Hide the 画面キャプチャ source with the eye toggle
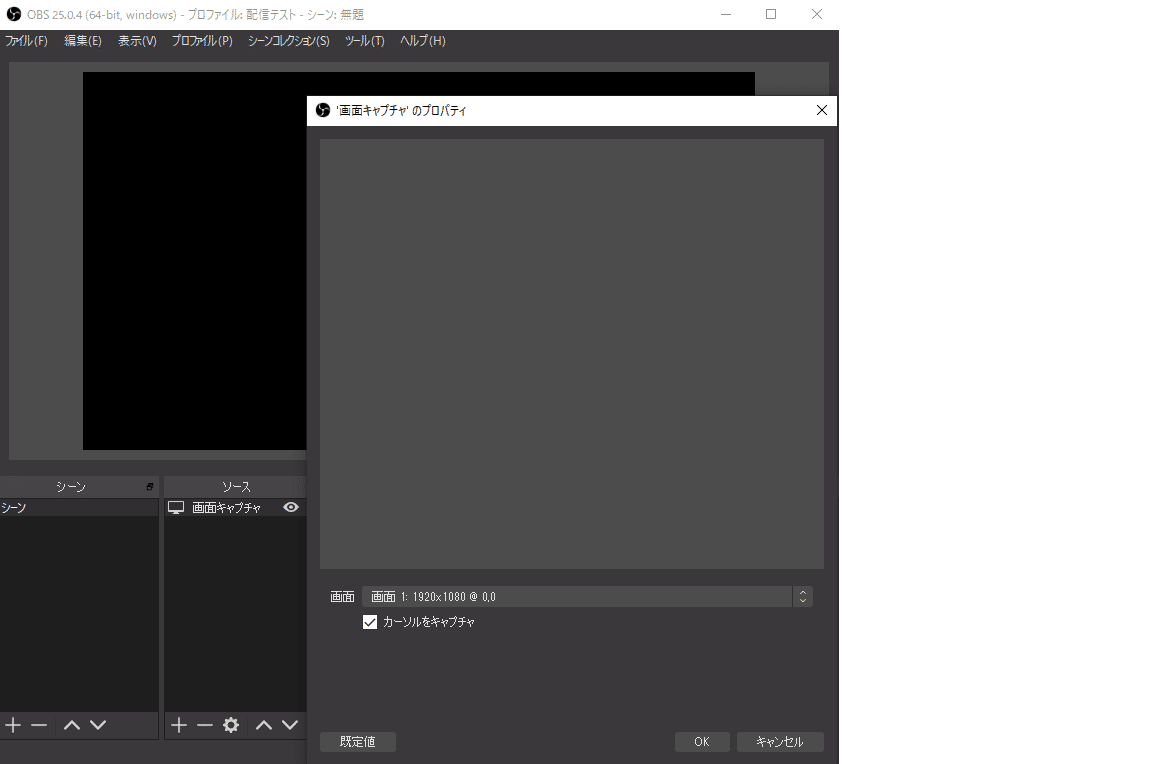The width and height of the screenshot is (1152, 764). [291, 507]
